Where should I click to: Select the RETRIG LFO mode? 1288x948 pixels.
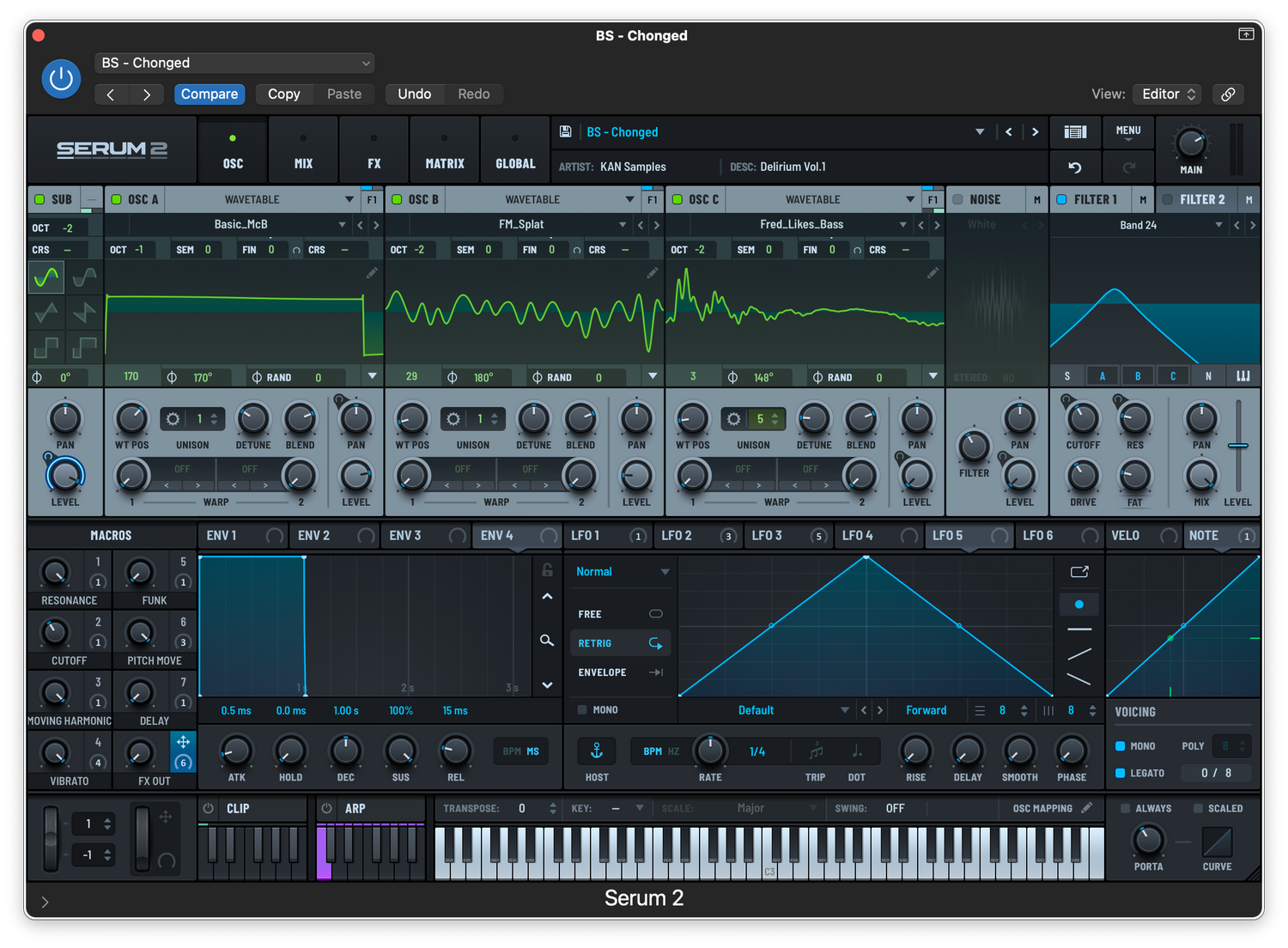620,643
